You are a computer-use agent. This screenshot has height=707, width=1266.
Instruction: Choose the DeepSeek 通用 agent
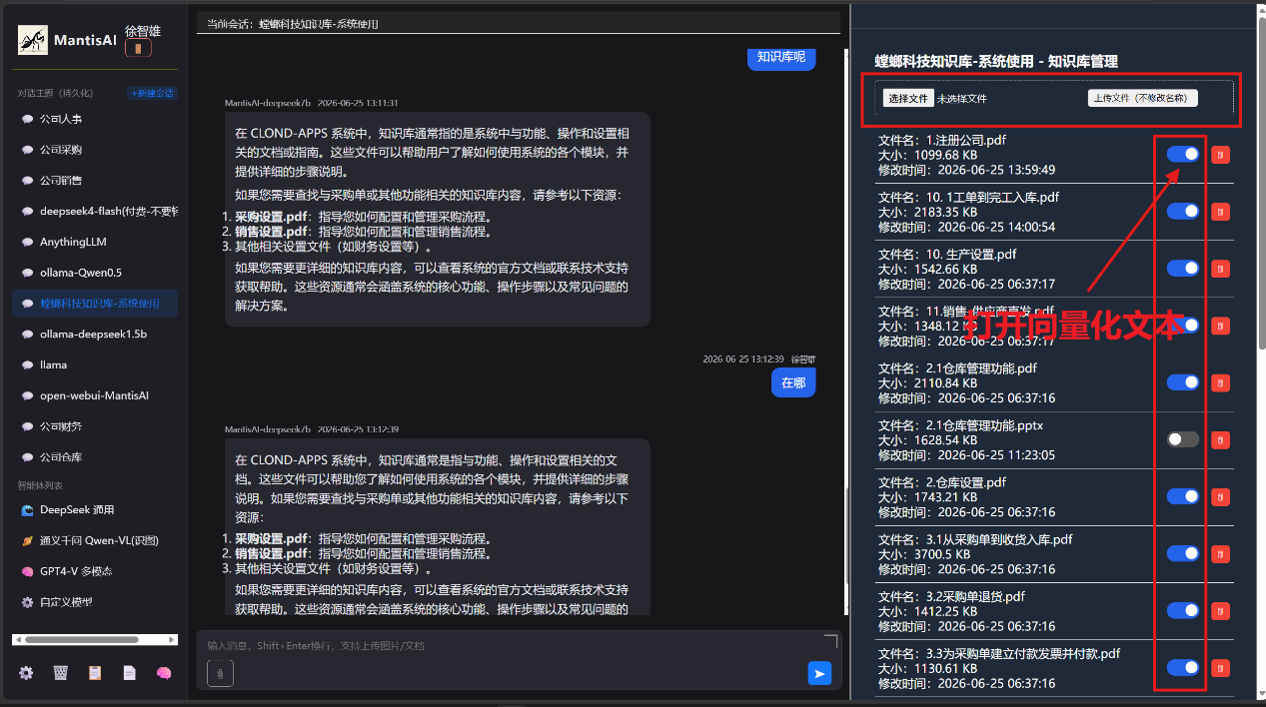[95, 510]
